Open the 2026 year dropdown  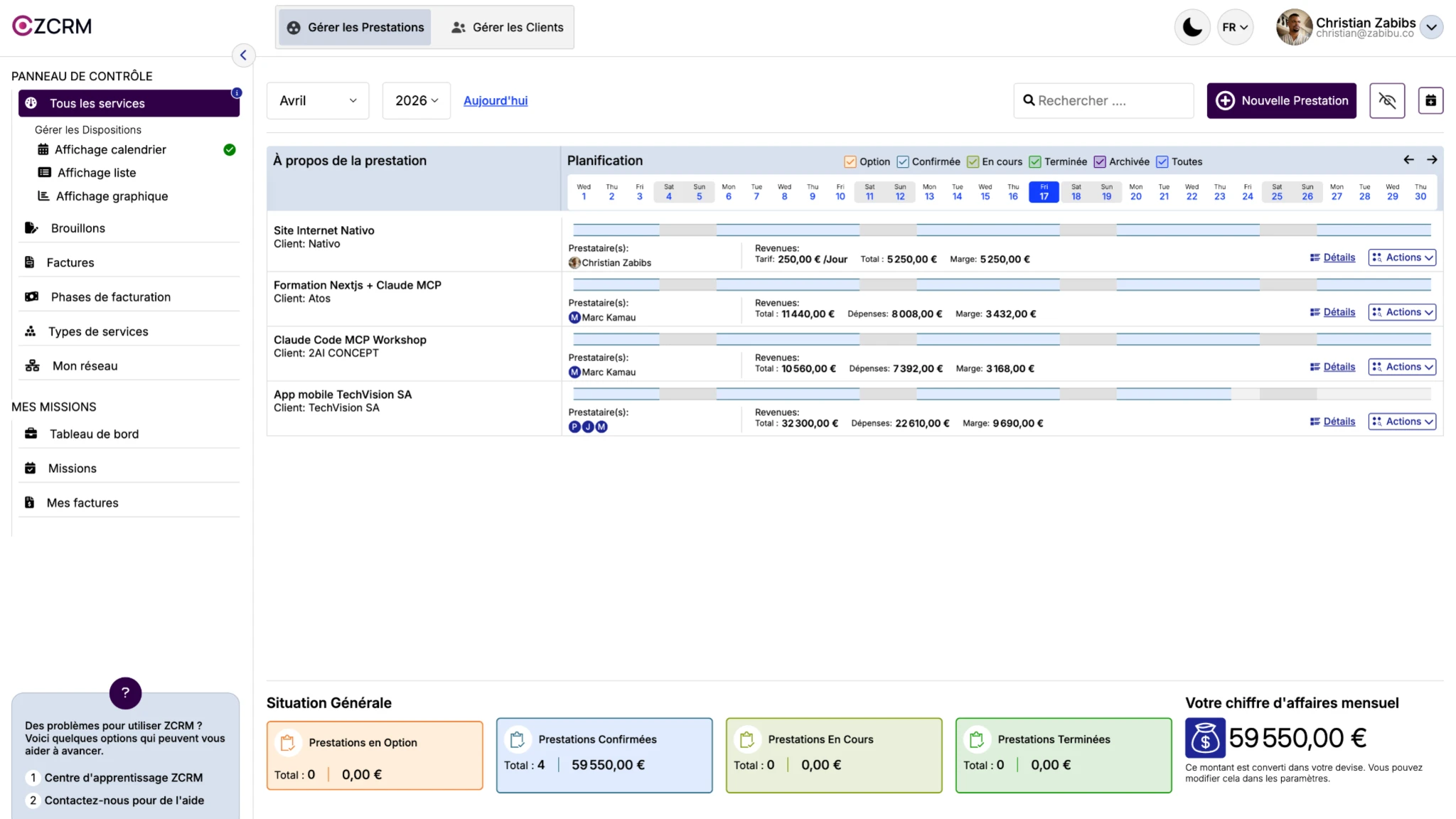point(416,101)
